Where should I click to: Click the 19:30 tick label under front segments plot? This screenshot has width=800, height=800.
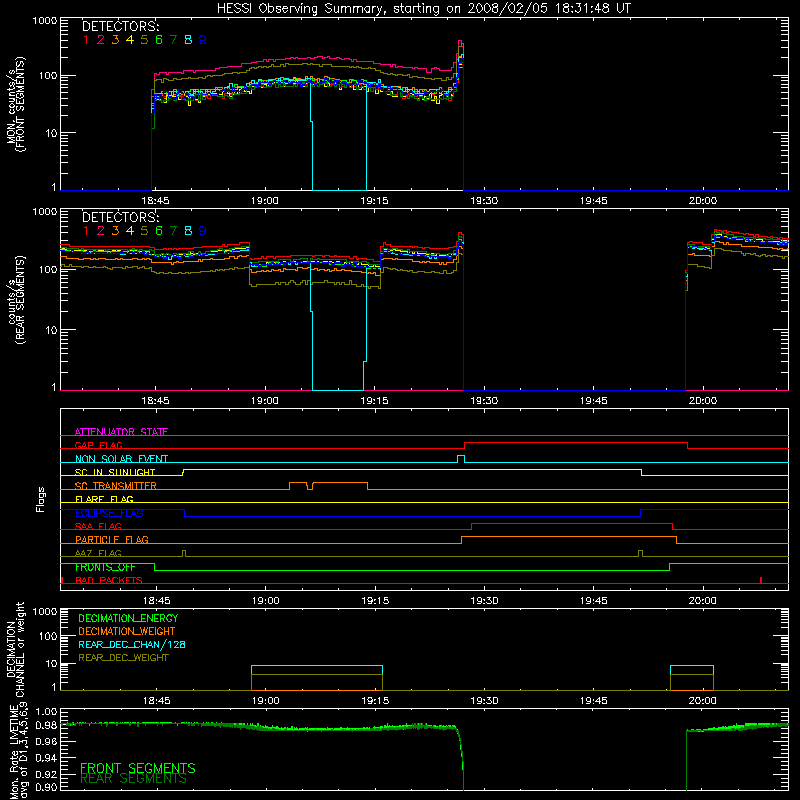click(484, 201)
